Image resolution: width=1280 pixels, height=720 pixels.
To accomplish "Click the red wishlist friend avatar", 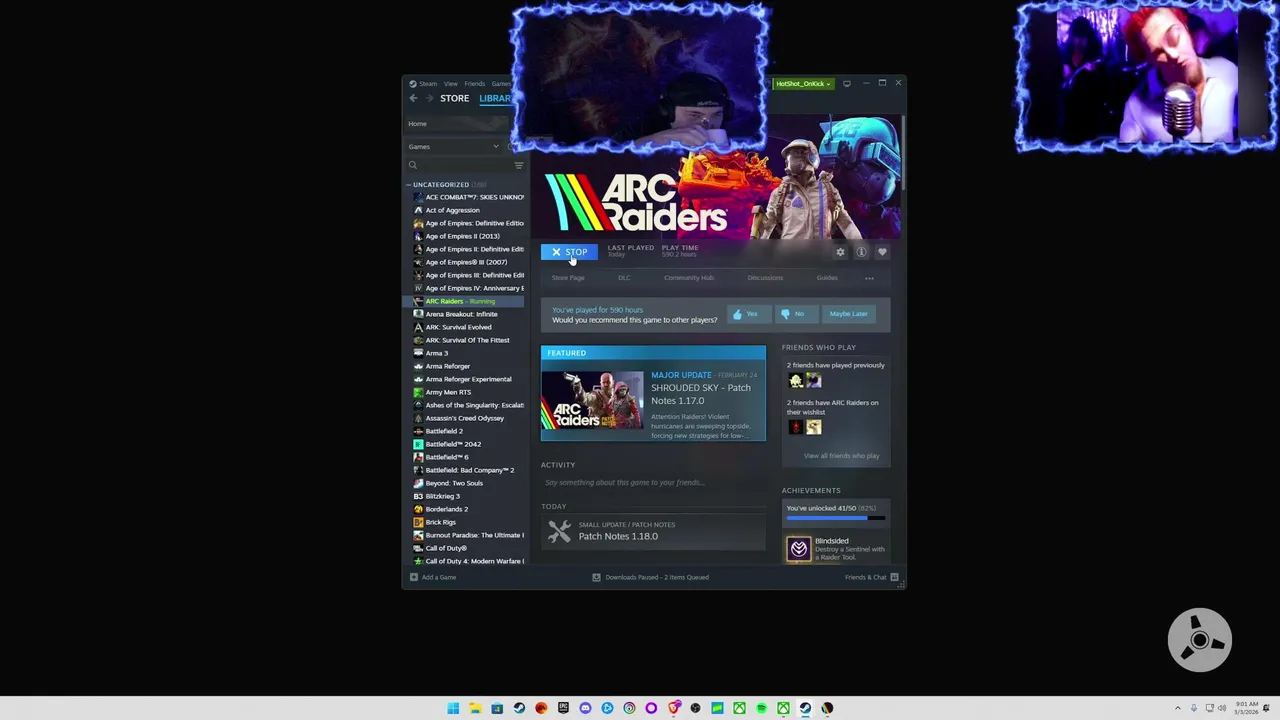I will (x=796, y=427).
